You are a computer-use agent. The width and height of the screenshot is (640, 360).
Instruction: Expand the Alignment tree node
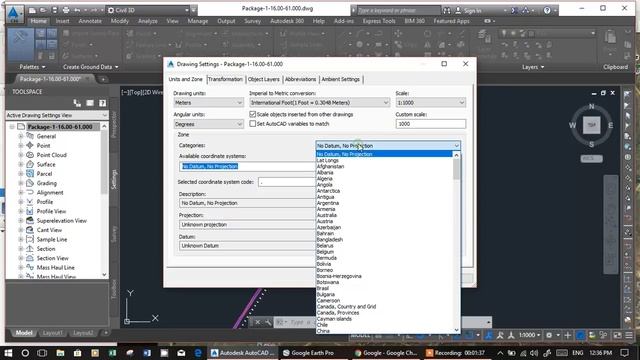(20, 193)
